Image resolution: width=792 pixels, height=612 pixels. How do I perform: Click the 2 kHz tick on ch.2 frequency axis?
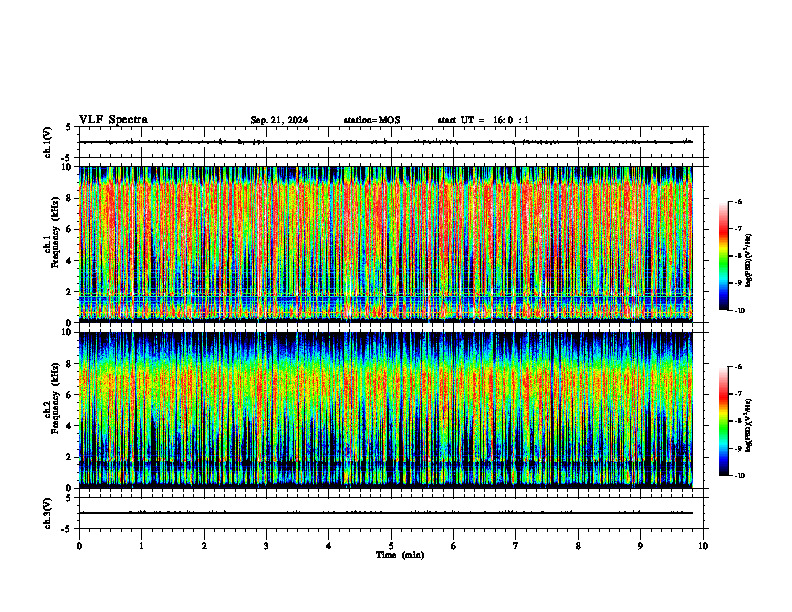coord(68,457)
